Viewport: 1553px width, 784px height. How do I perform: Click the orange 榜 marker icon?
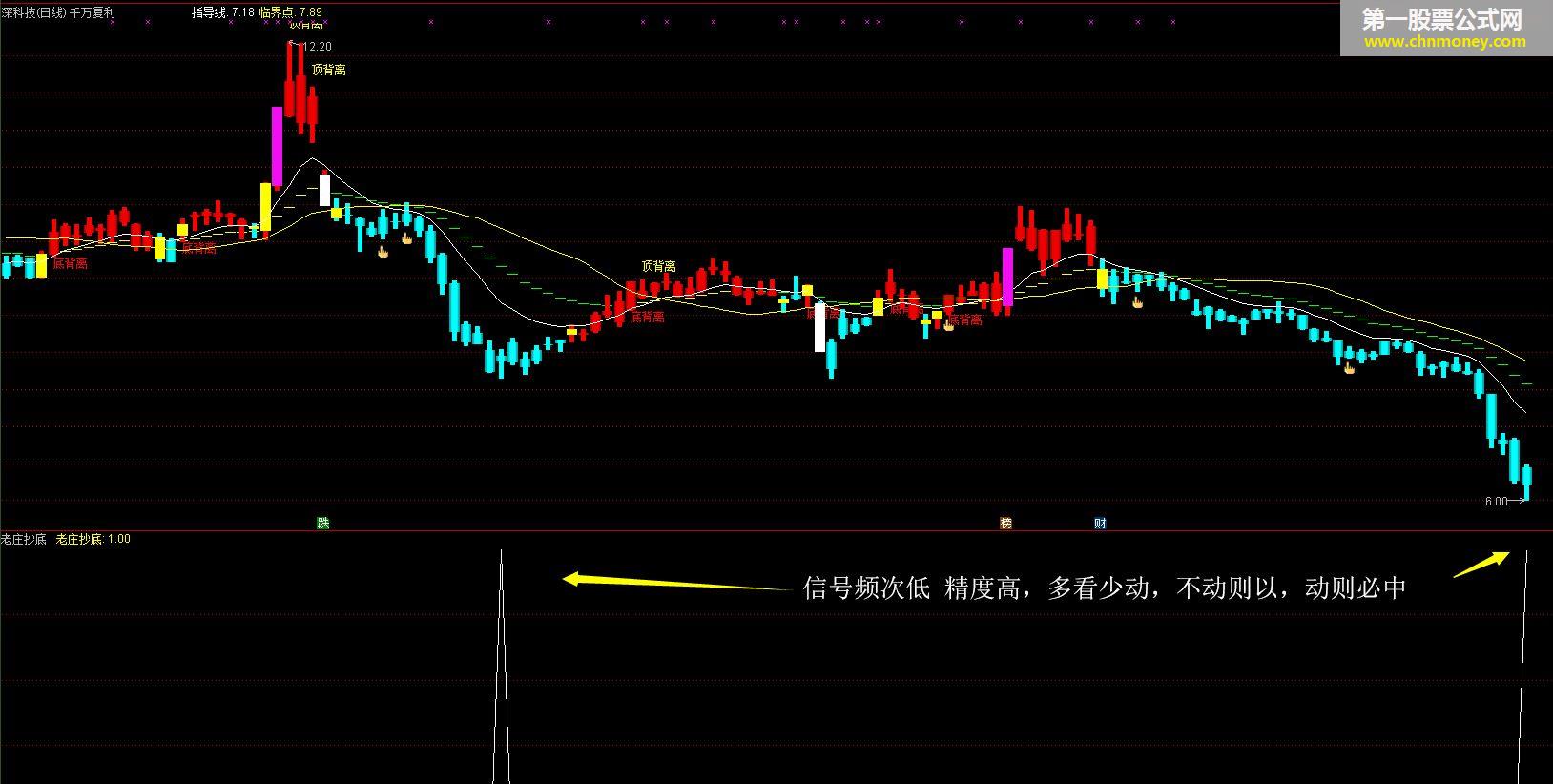point(1005,523)
